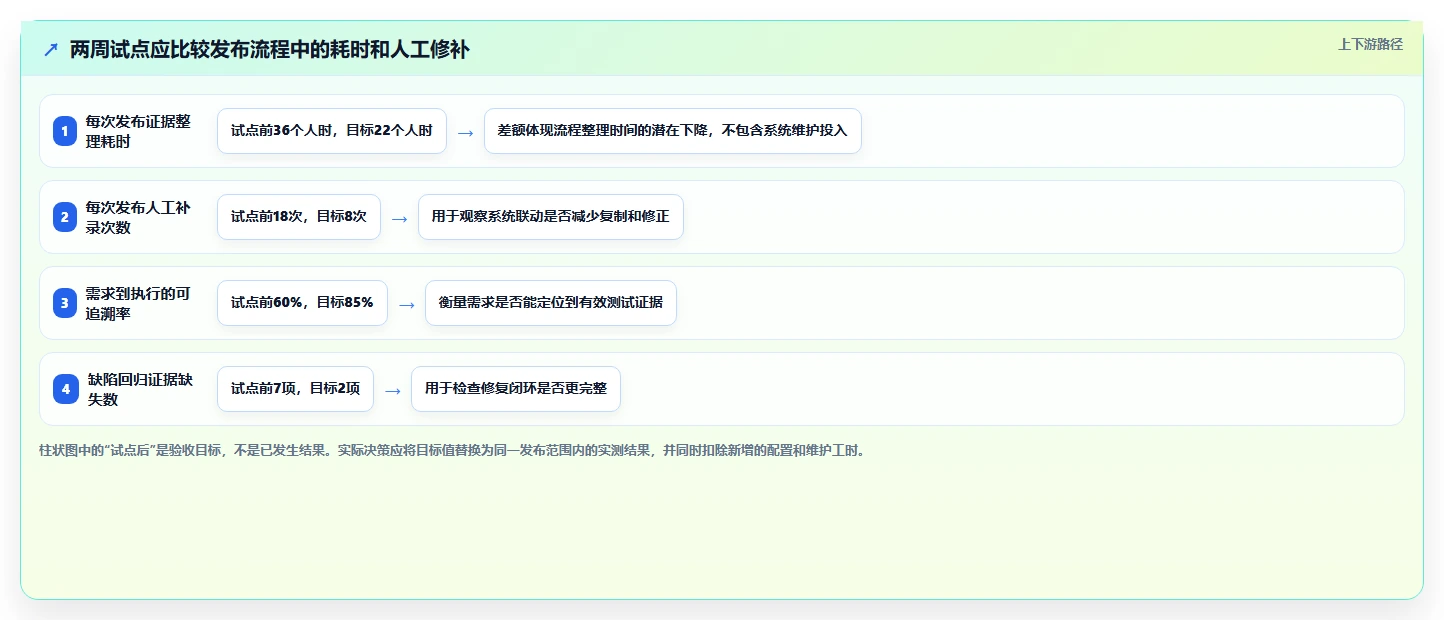Viewport: 1444px width, 620px height.
Task: Click the box 用于检查修复闭环是否更完整
Action: tap(516, 389)
